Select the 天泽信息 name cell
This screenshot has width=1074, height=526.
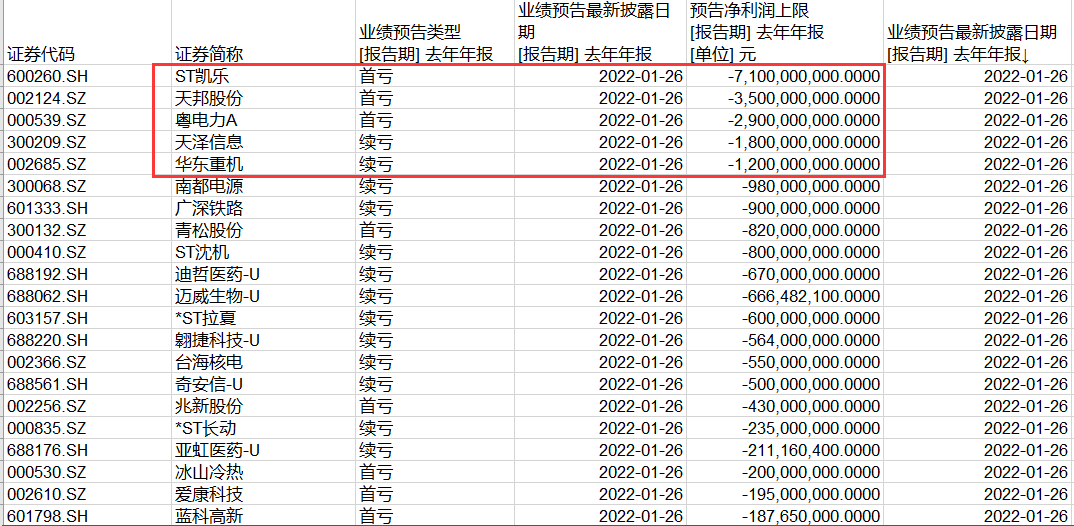(264, 142)
